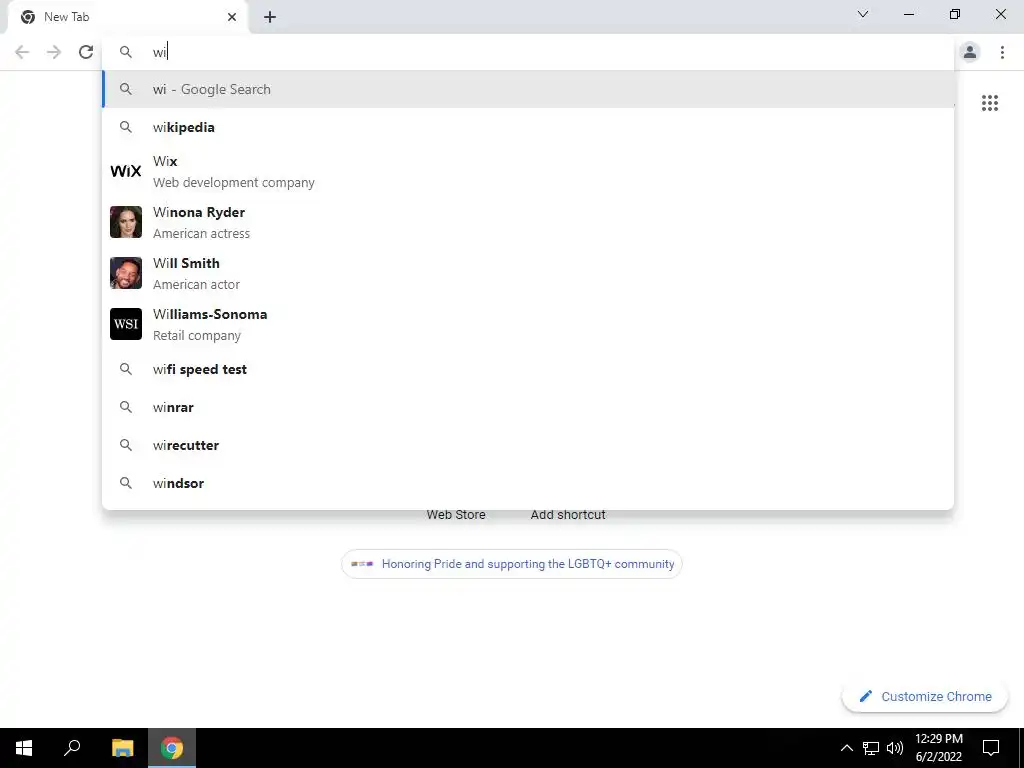Reload the page with the refresh icon
1024x768 pixels.
click(86, 52)
